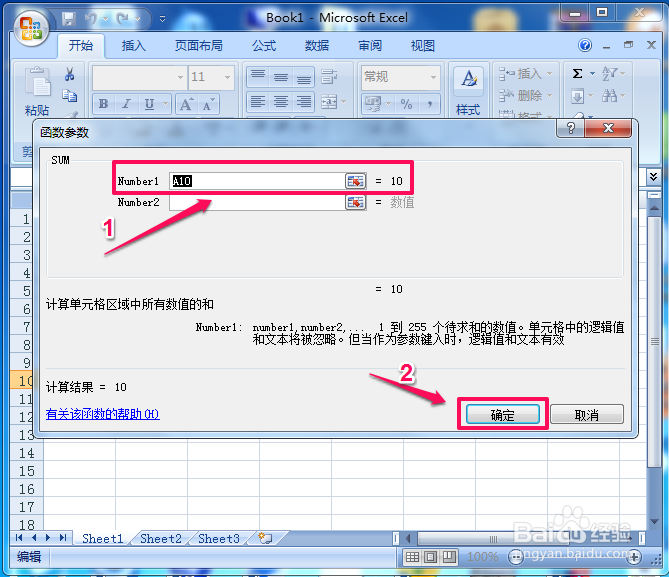Switch to the 插入 ribbon tab
The height and width of the screenshot is (577, 669).
pos(134,45)
